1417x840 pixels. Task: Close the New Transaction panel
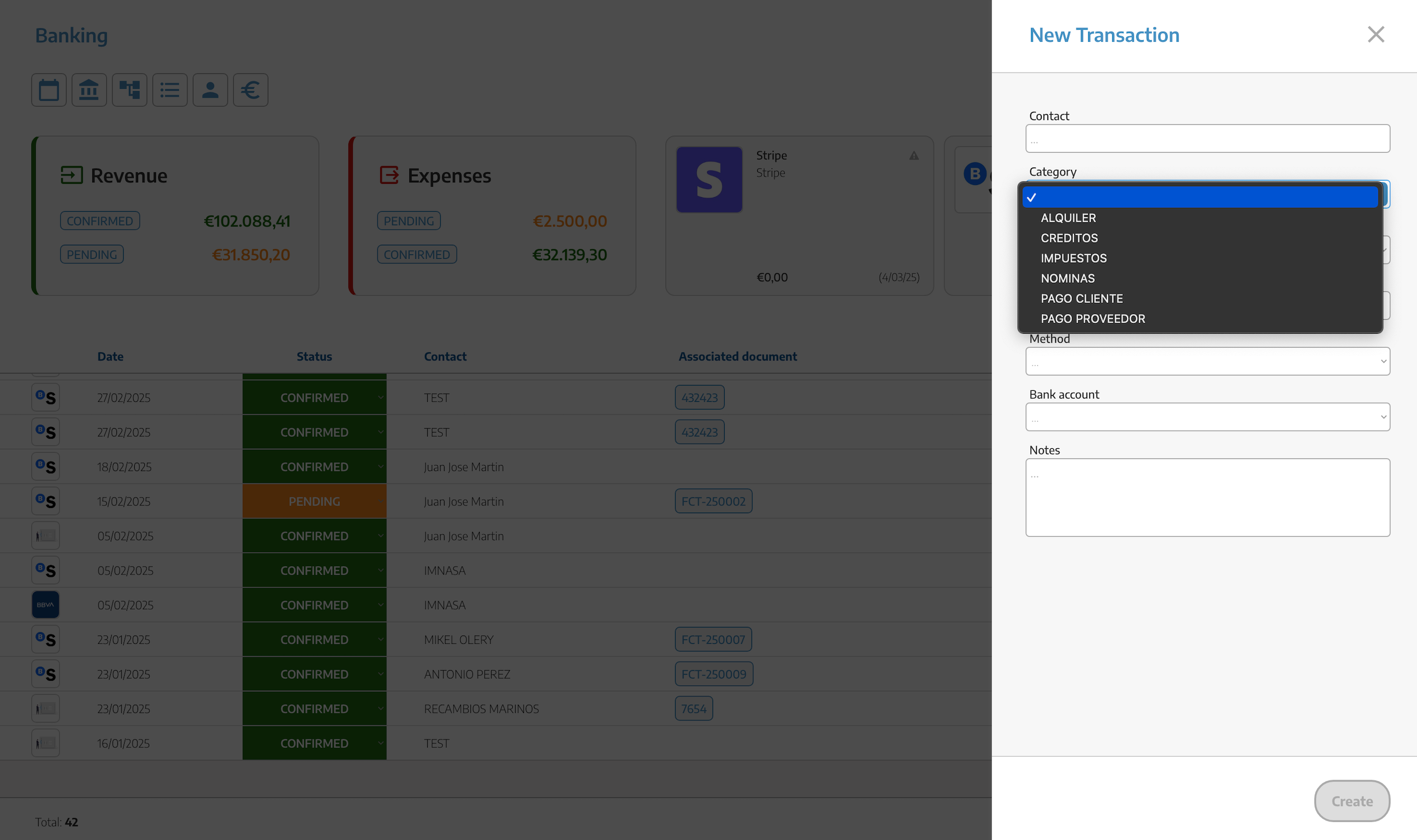click(x=1376, y=35)
